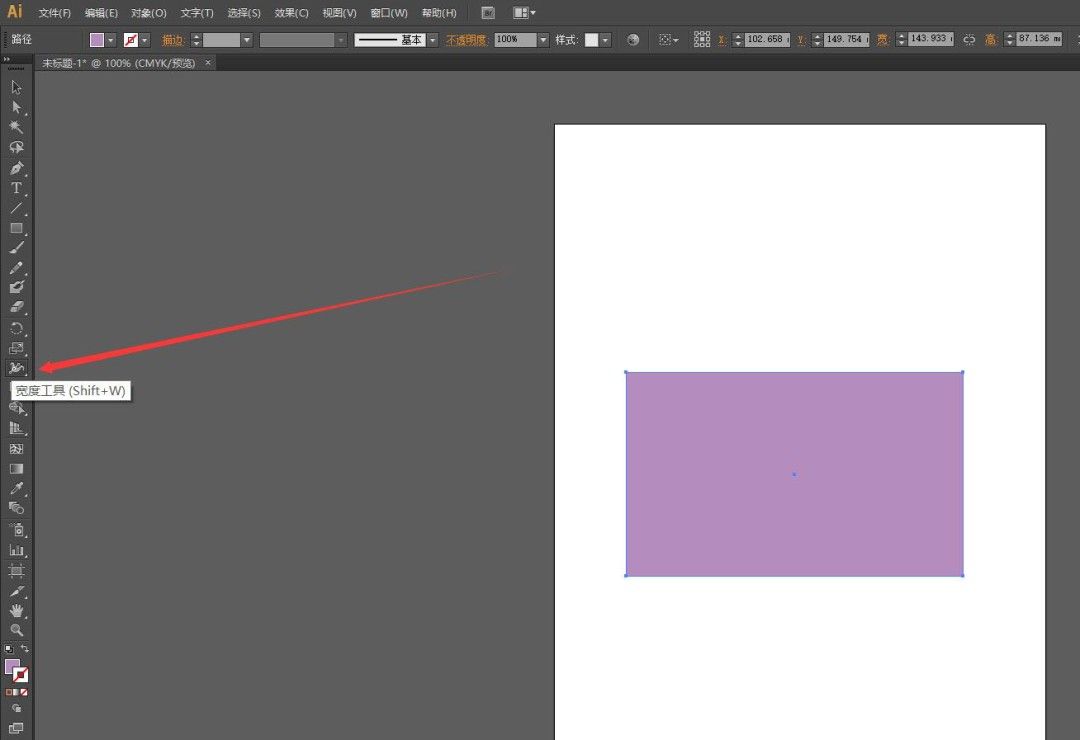The height and width of the screenshot is (740, 1080).
Task: Choose the Eraser tool
Action: pos(16,308)
